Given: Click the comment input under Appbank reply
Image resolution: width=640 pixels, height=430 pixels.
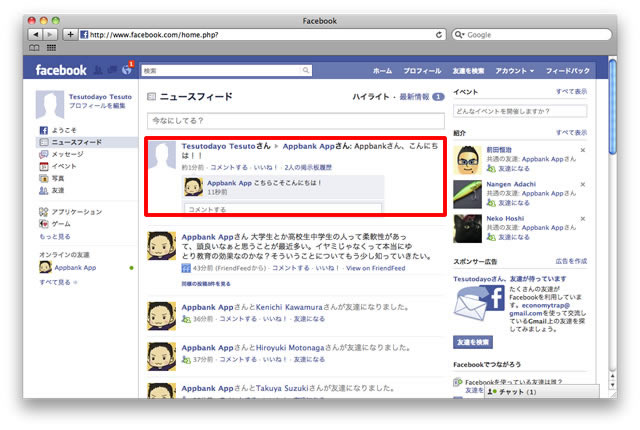Looking at the screenshot, I should pos(283,208).
